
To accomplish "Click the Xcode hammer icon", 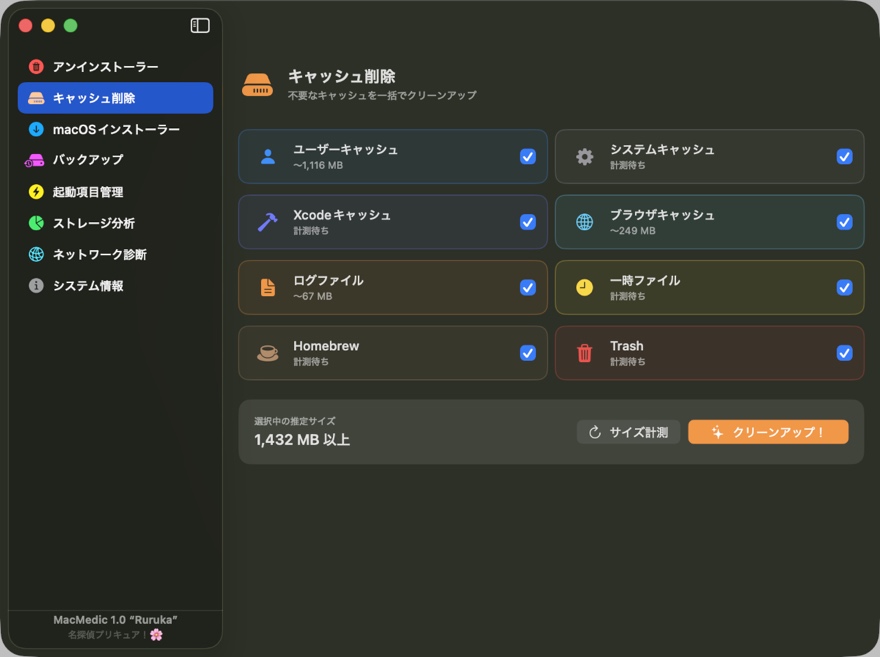I will [x=267, y=222].
